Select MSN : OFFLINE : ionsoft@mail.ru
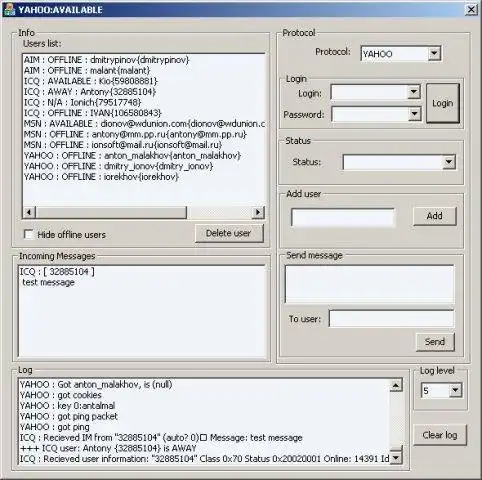482x480 pixels. pyautogui.click(x=123, y=145)
